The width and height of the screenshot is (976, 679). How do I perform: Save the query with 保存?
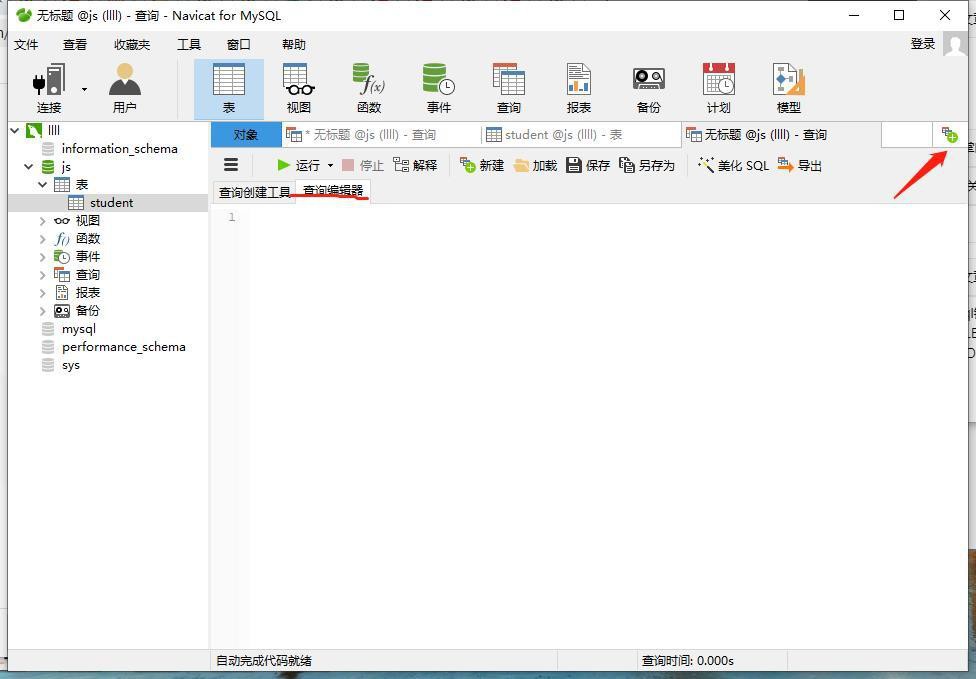(x=588, y=165)
